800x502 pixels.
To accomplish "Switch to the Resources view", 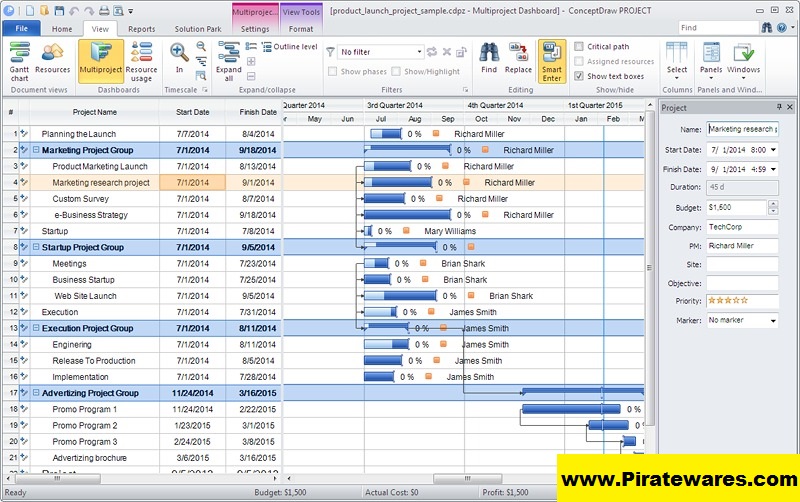I will tap(53, 60).
